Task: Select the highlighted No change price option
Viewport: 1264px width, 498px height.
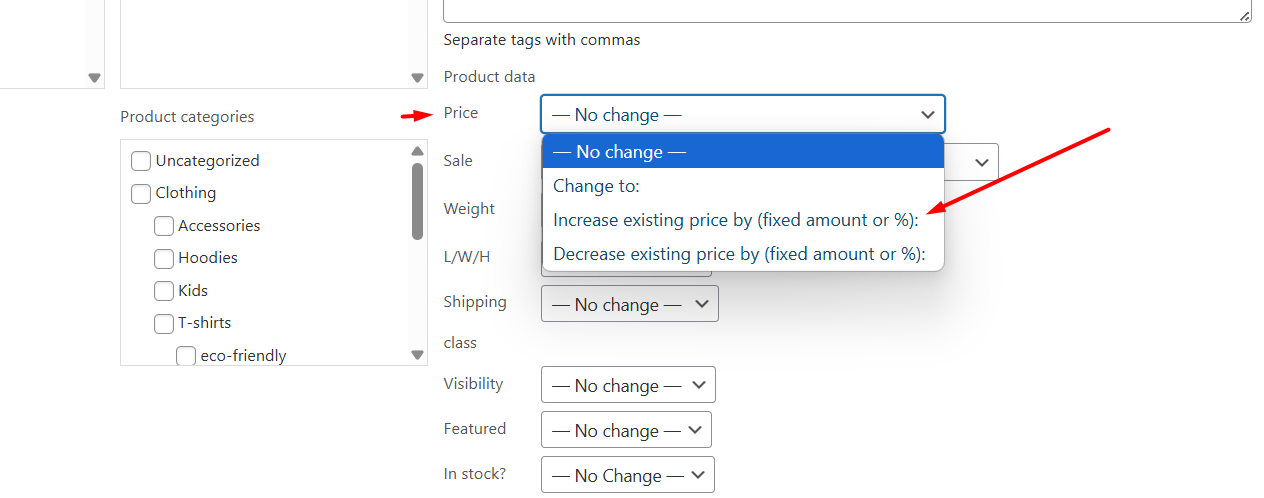Action: (743, 152)
